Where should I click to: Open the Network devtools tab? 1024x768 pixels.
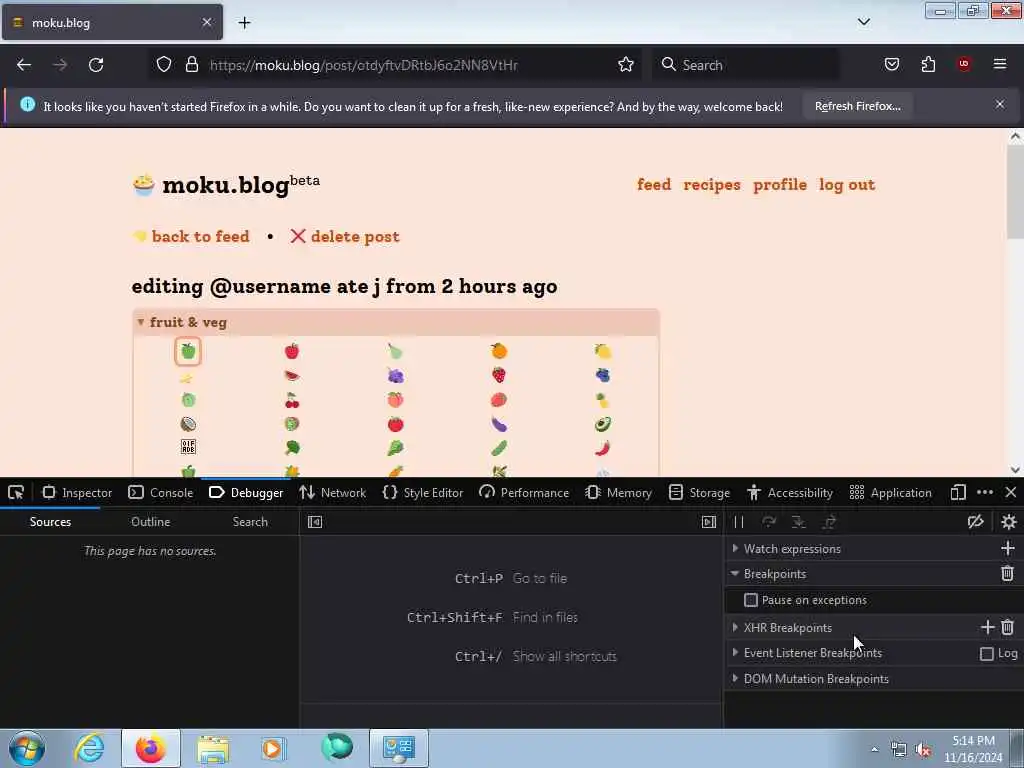[333, 492]
